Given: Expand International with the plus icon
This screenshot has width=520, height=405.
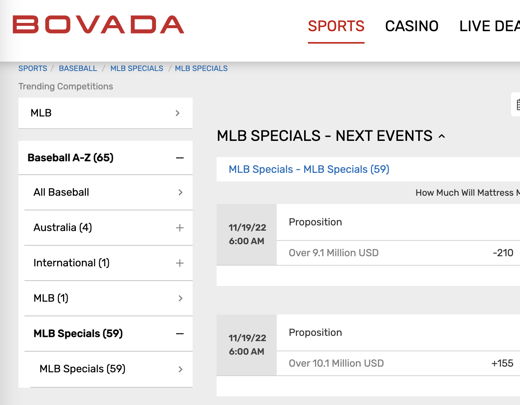Looking at the screenshot, I should (x=180, y=263).
